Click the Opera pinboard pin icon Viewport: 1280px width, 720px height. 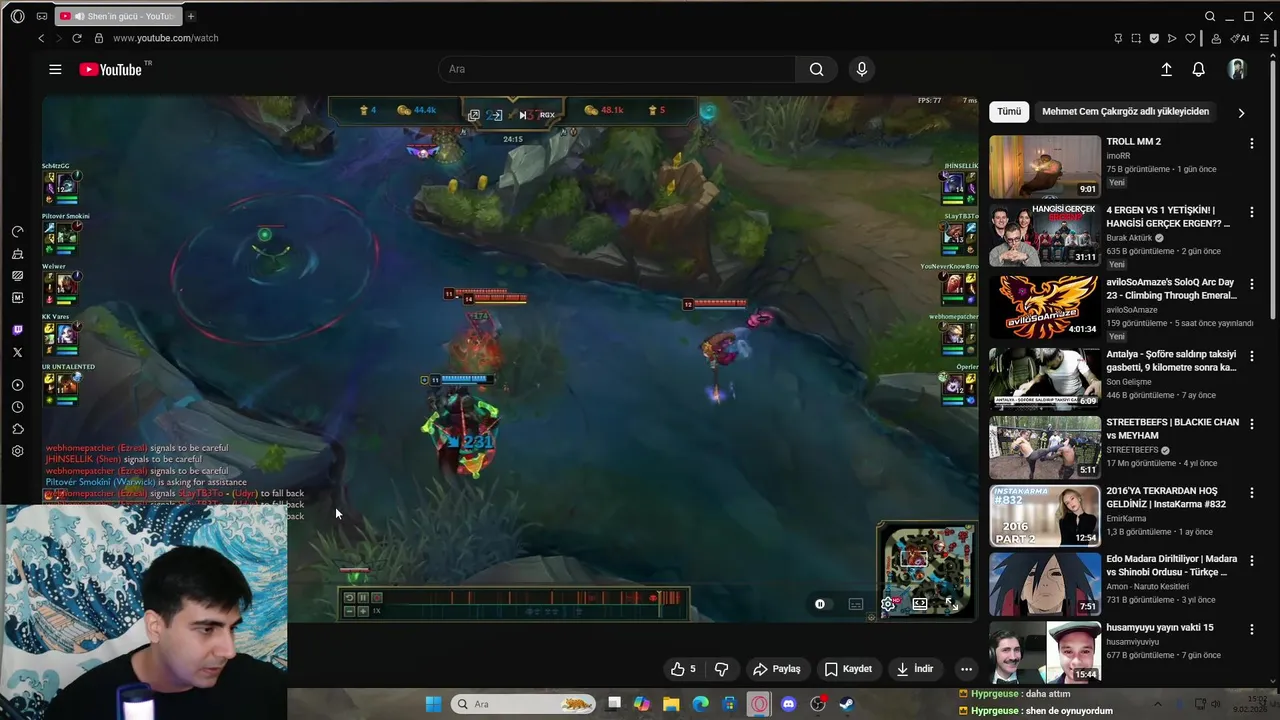(1118, 38)
